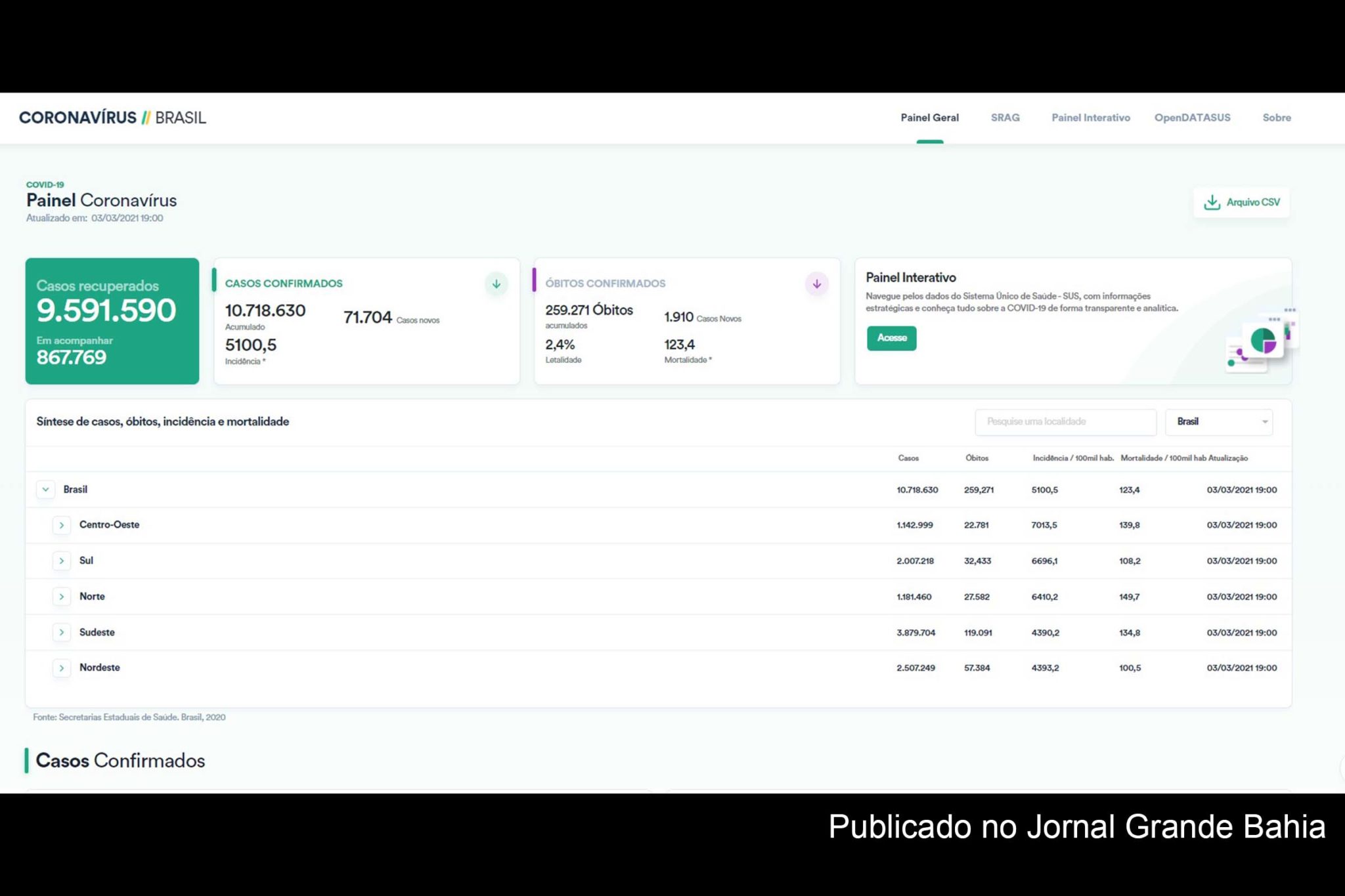Download the Arquivo CSV file
Viewport: 1345px width, 896px height.
pos(1241,202)
